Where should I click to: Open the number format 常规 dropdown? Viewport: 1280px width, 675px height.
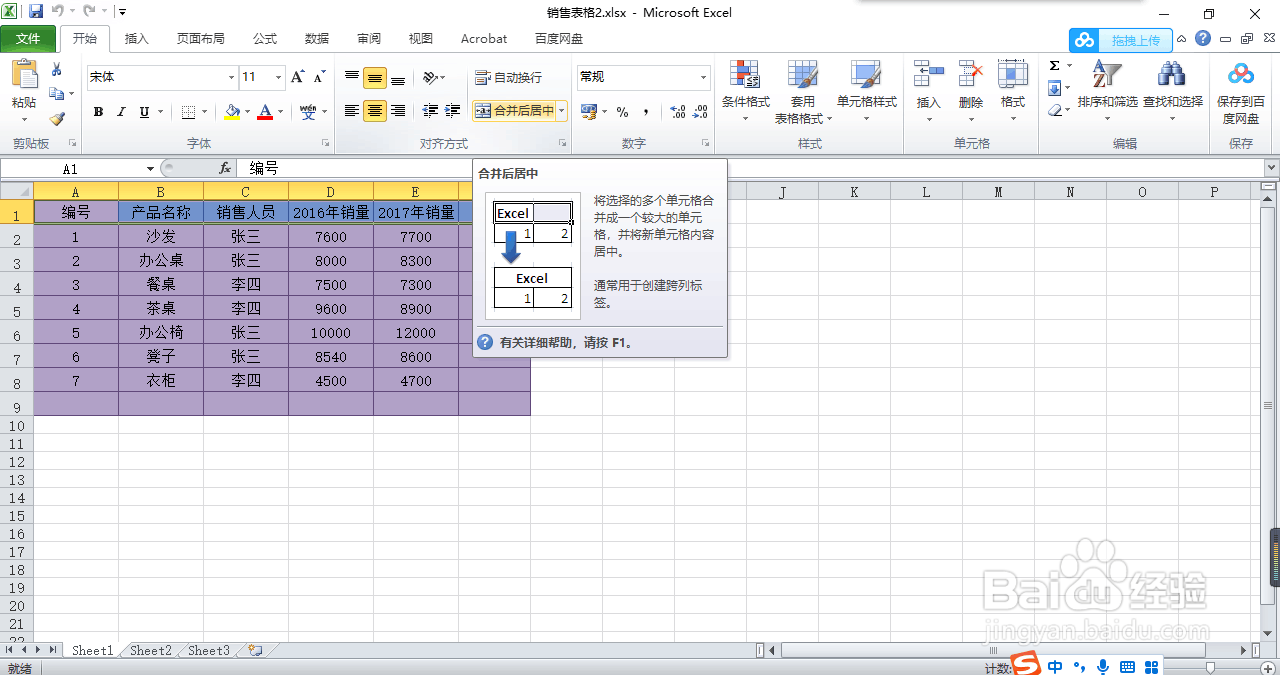tap(703, 77)
